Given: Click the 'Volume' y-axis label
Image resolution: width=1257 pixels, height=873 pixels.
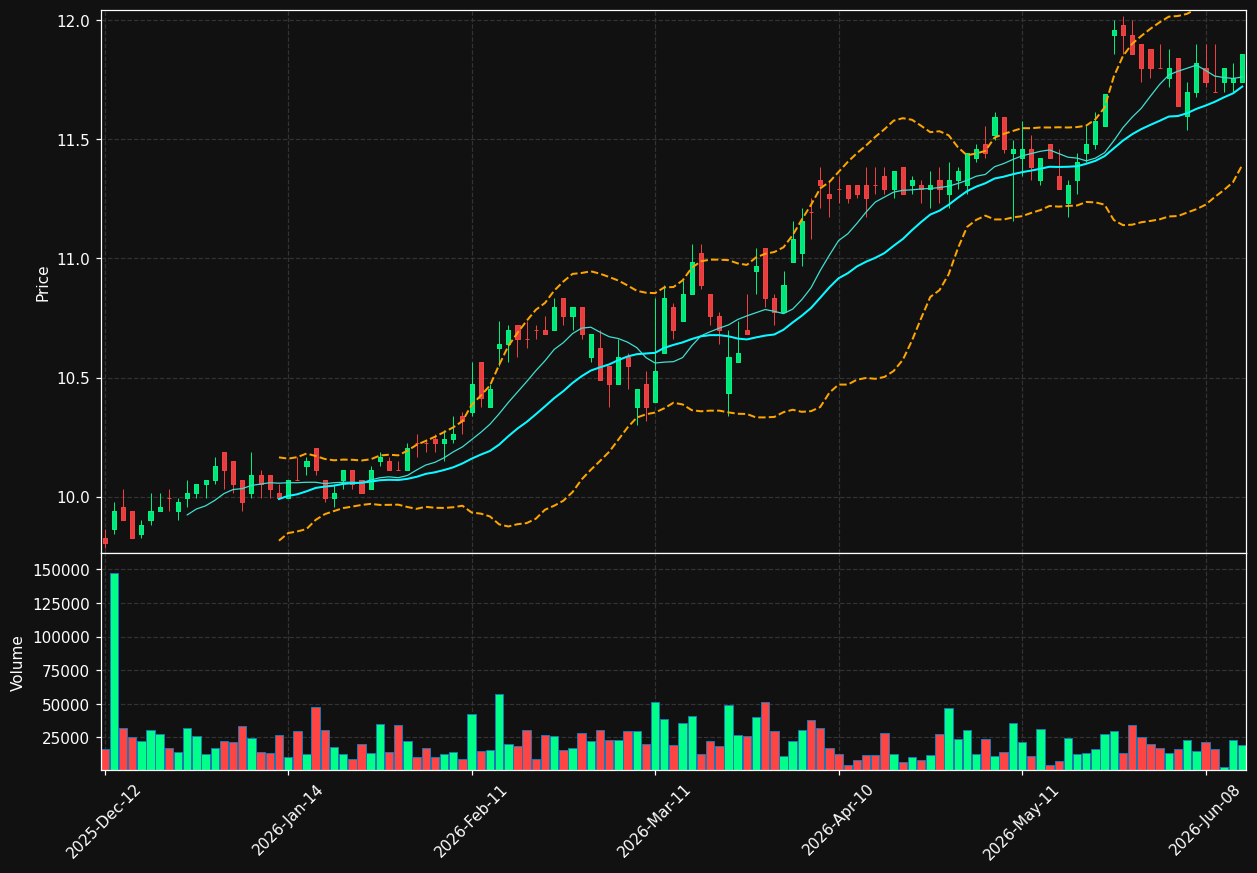Looking at the screenshot, I should 18,663.
